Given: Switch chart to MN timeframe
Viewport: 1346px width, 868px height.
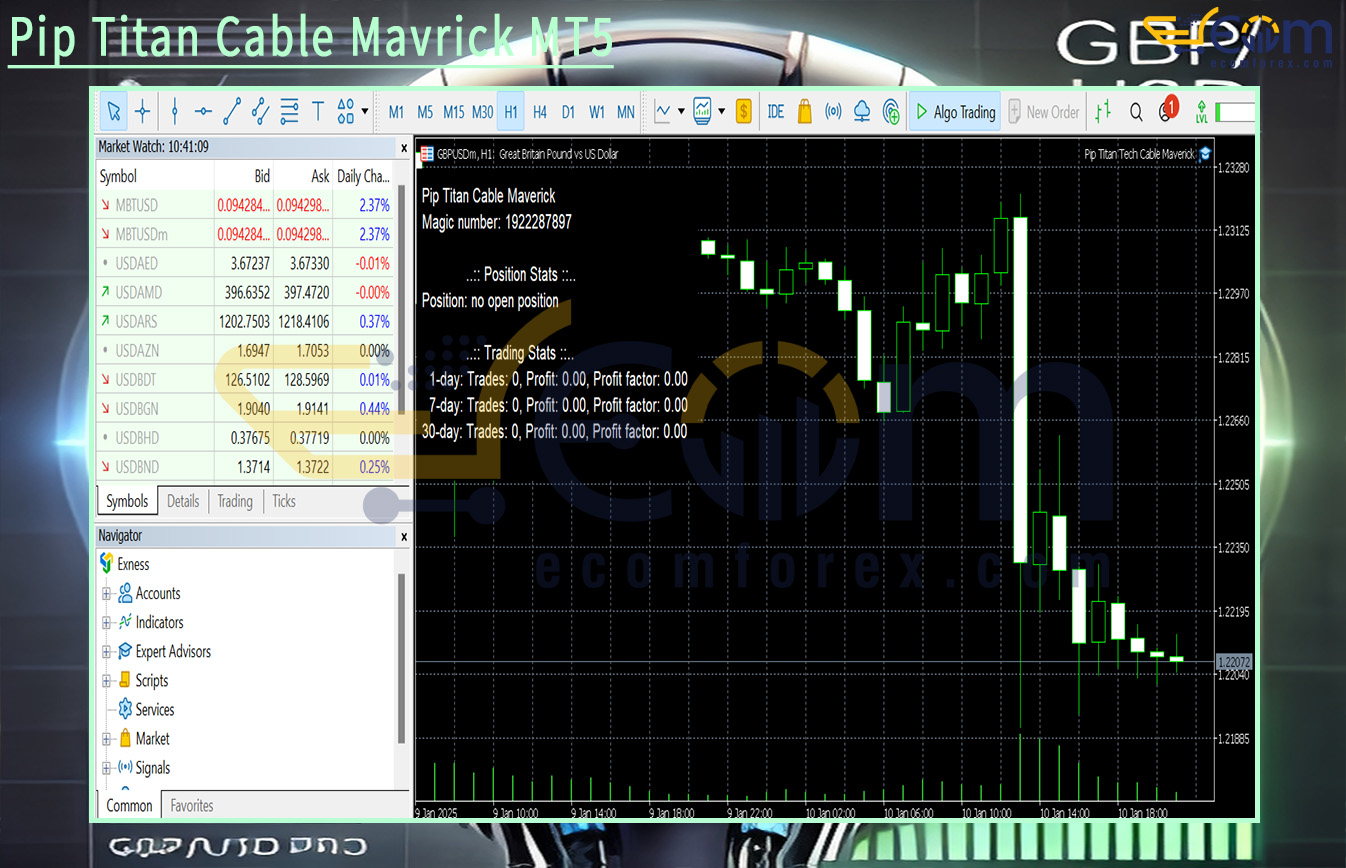Looking at the screenshot, I should (x=625, y=112).
